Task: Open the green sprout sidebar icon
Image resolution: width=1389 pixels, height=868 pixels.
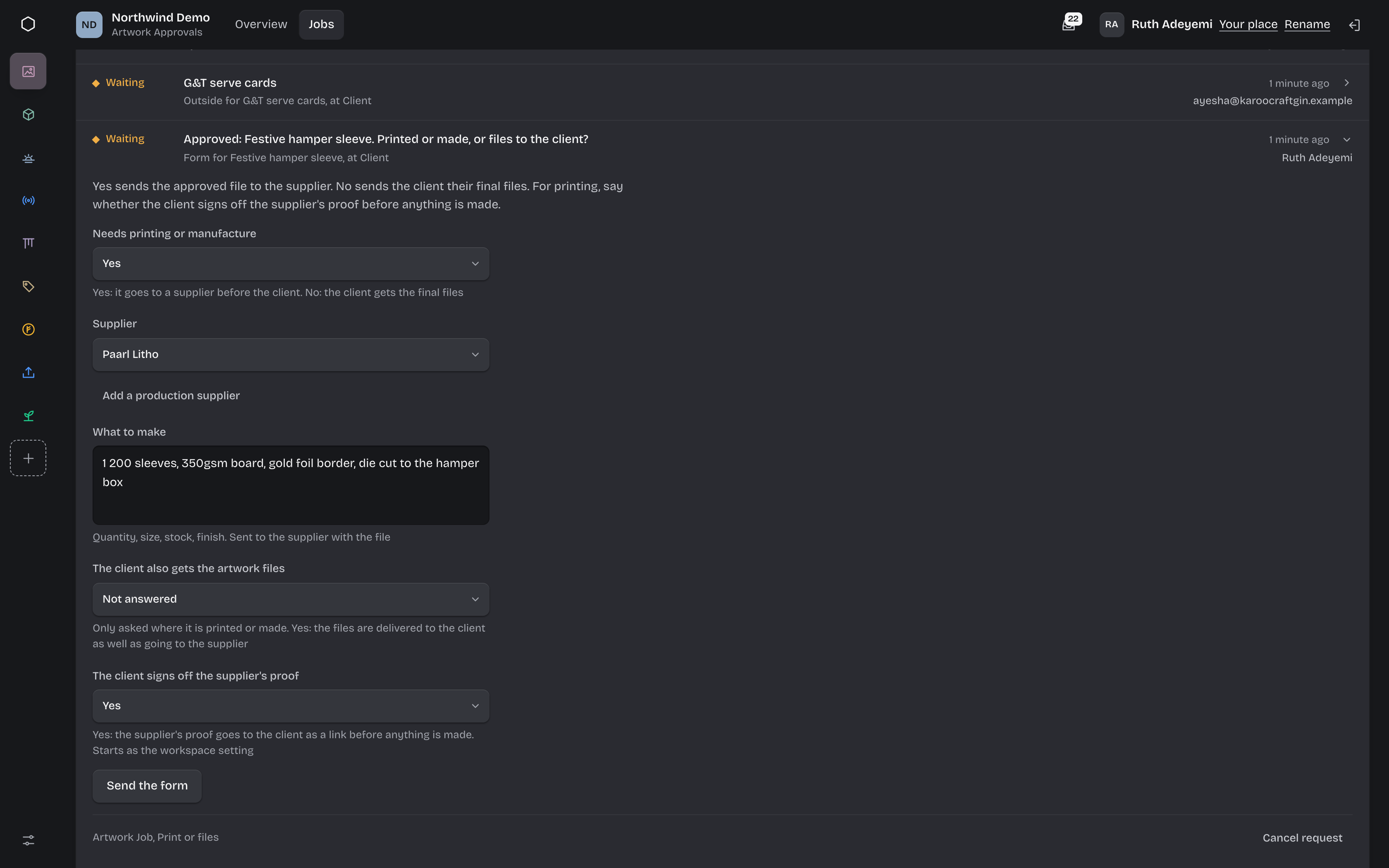Action: pyautogui.click(x=28, y=416)
